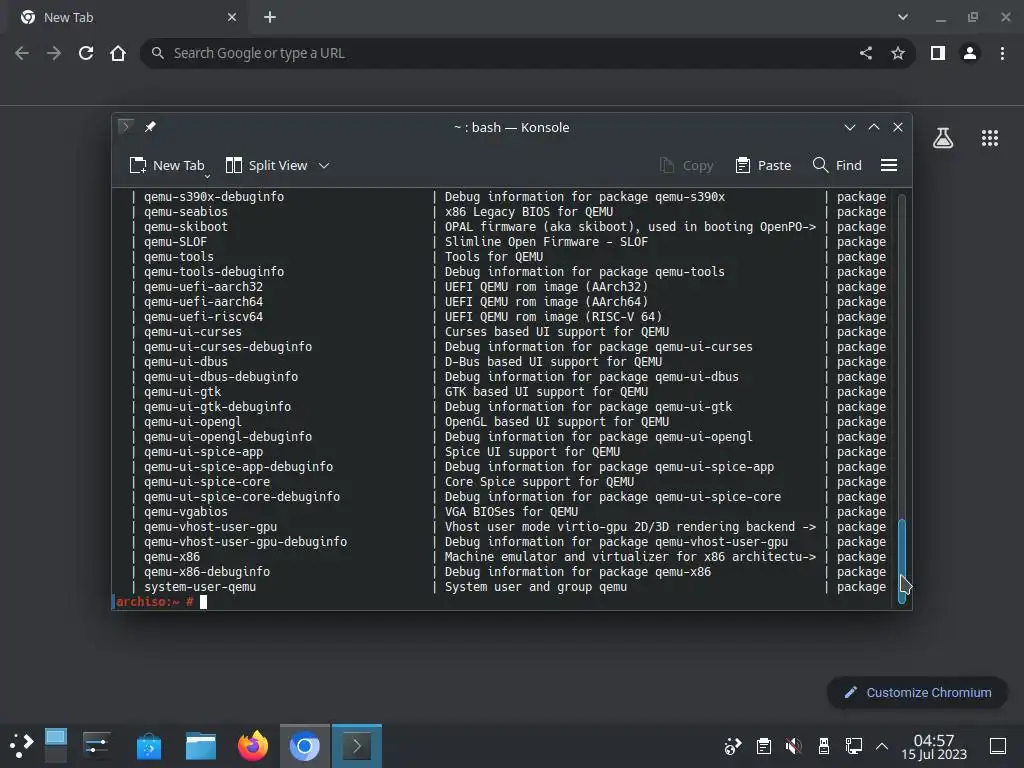Close the Konsole window
Viewport: 1024px width, 768px height.
(x=898, y=127)
